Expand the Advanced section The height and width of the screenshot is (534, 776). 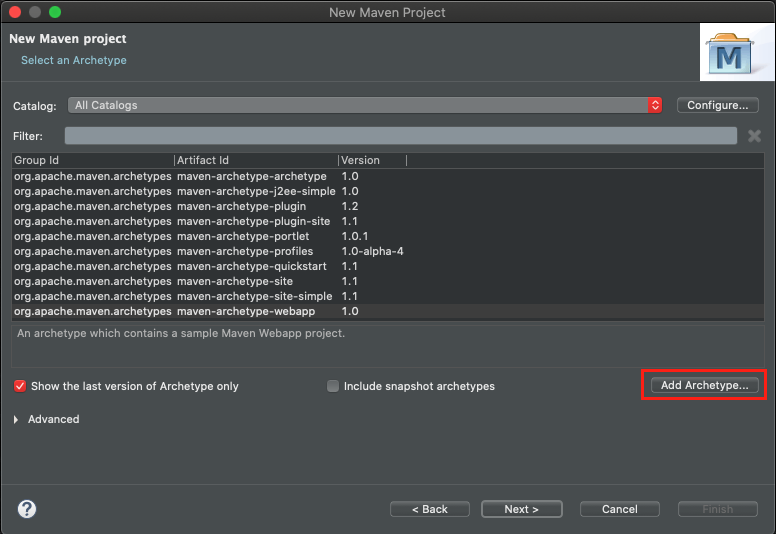coord(16,419)
